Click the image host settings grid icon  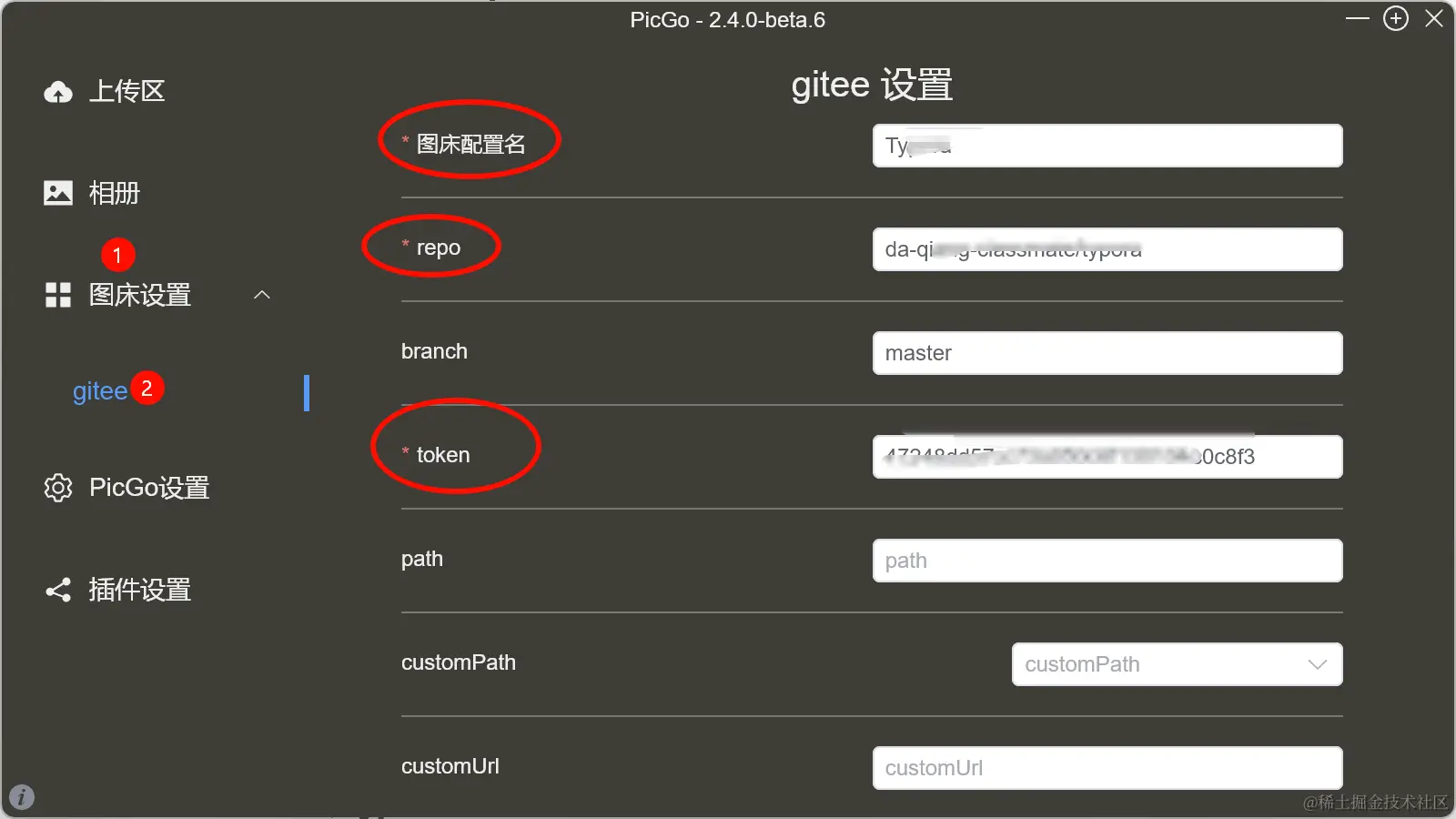58,295
